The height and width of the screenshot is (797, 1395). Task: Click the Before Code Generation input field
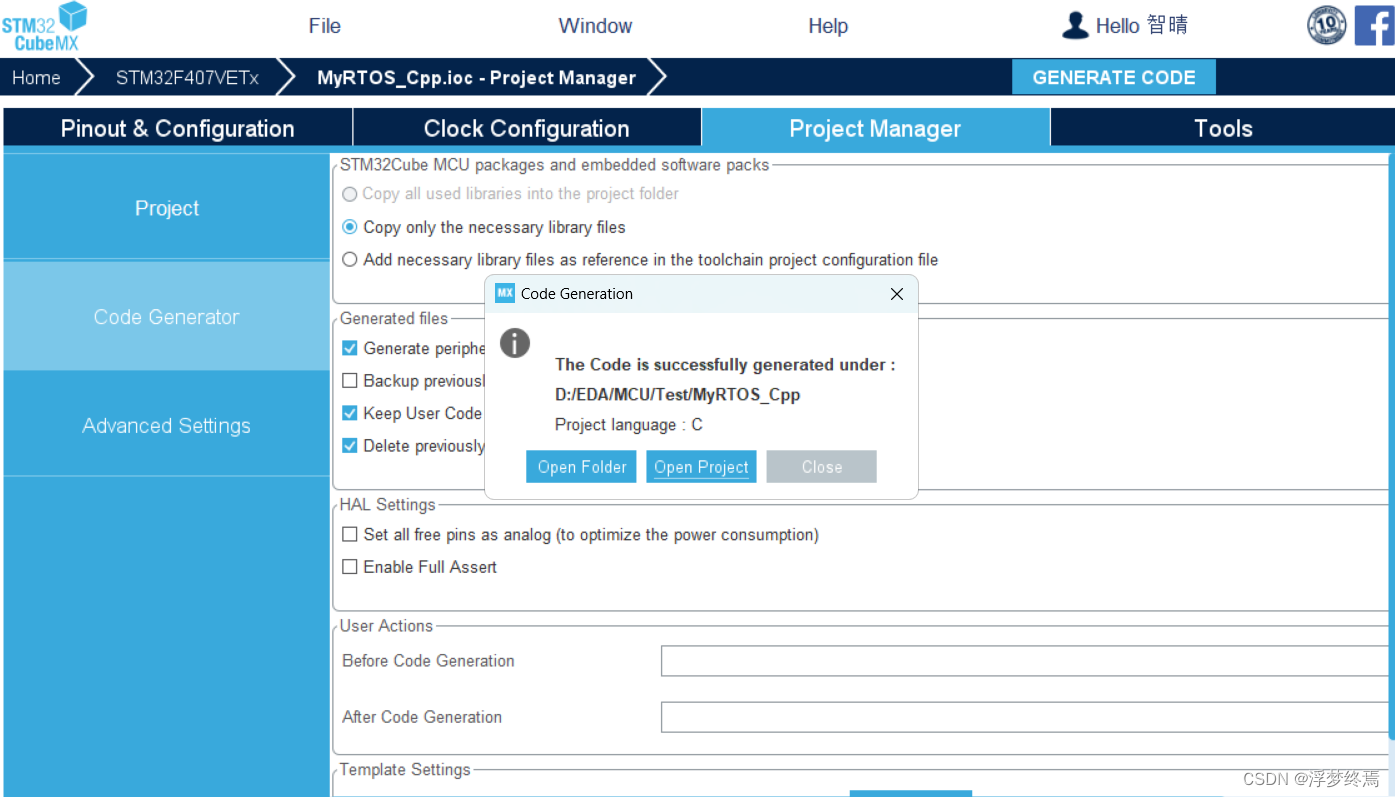1025,661
